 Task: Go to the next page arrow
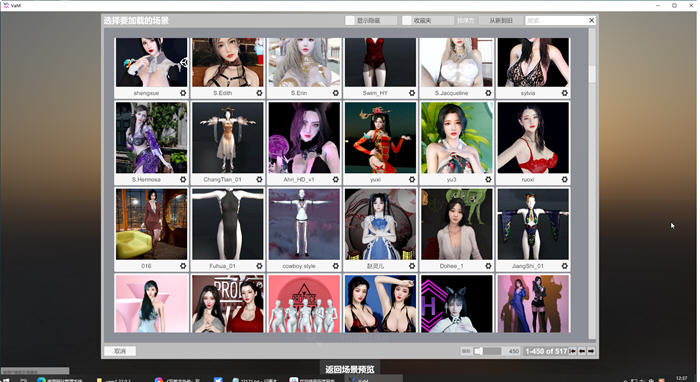click(591, 351)
